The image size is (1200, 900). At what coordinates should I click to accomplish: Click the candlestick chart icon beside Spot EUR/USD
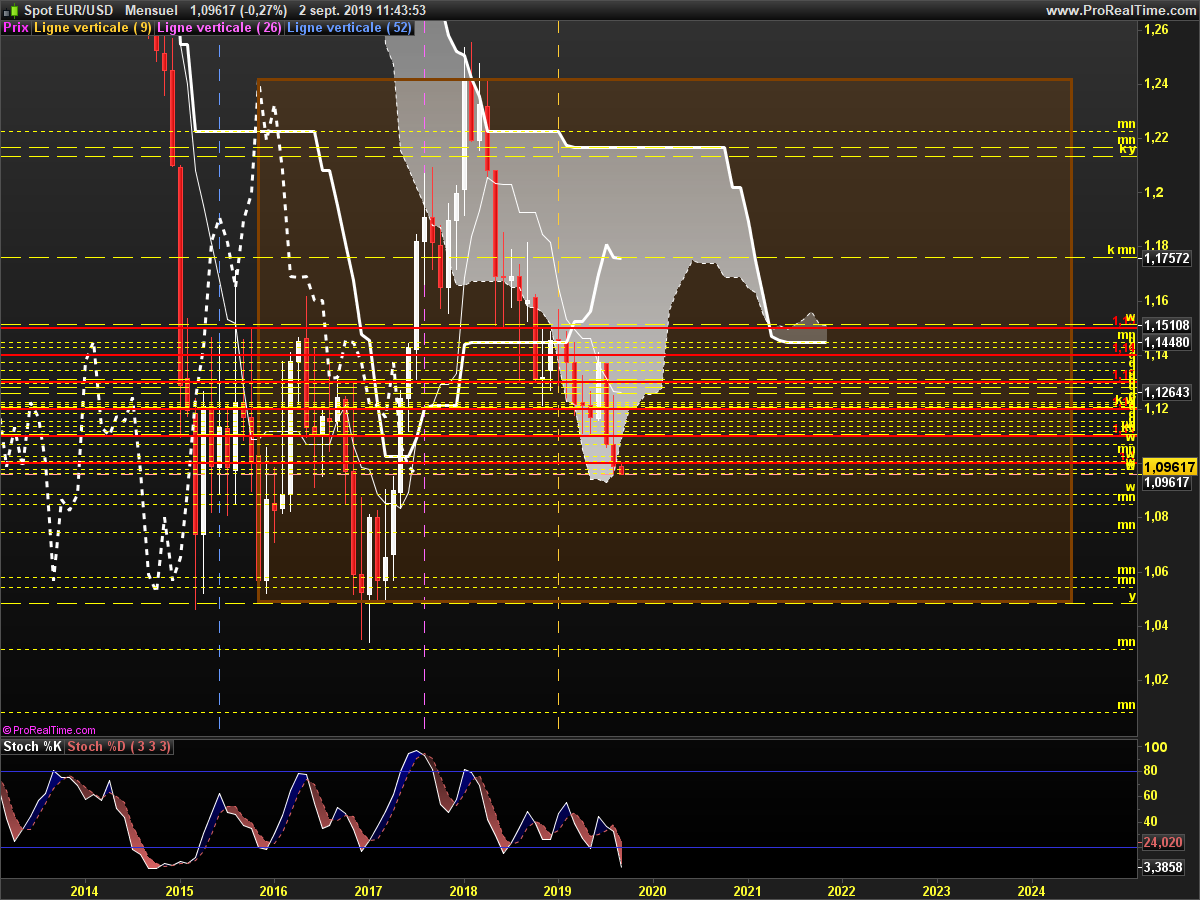pyautogui.click(x=12, y=10)
